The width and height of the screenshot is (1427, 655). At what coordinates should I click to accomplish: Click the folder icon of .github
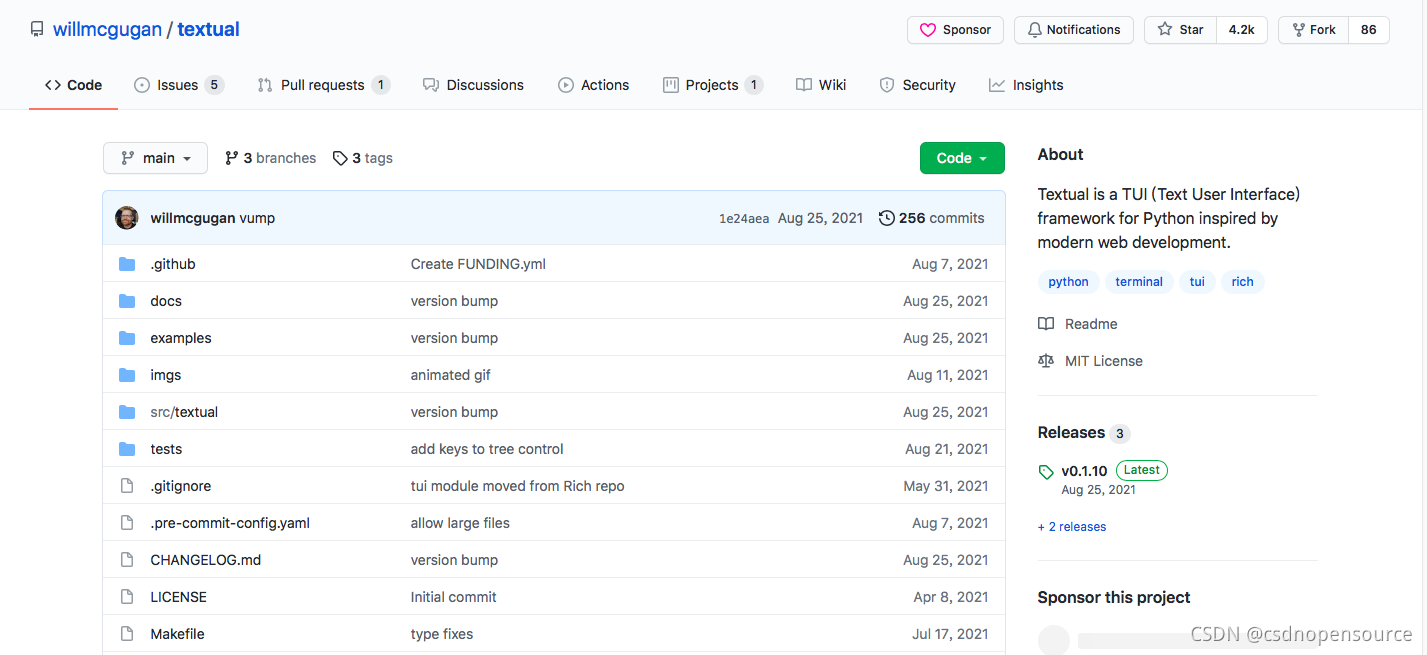pyautogui.click(x=127, y=264)
